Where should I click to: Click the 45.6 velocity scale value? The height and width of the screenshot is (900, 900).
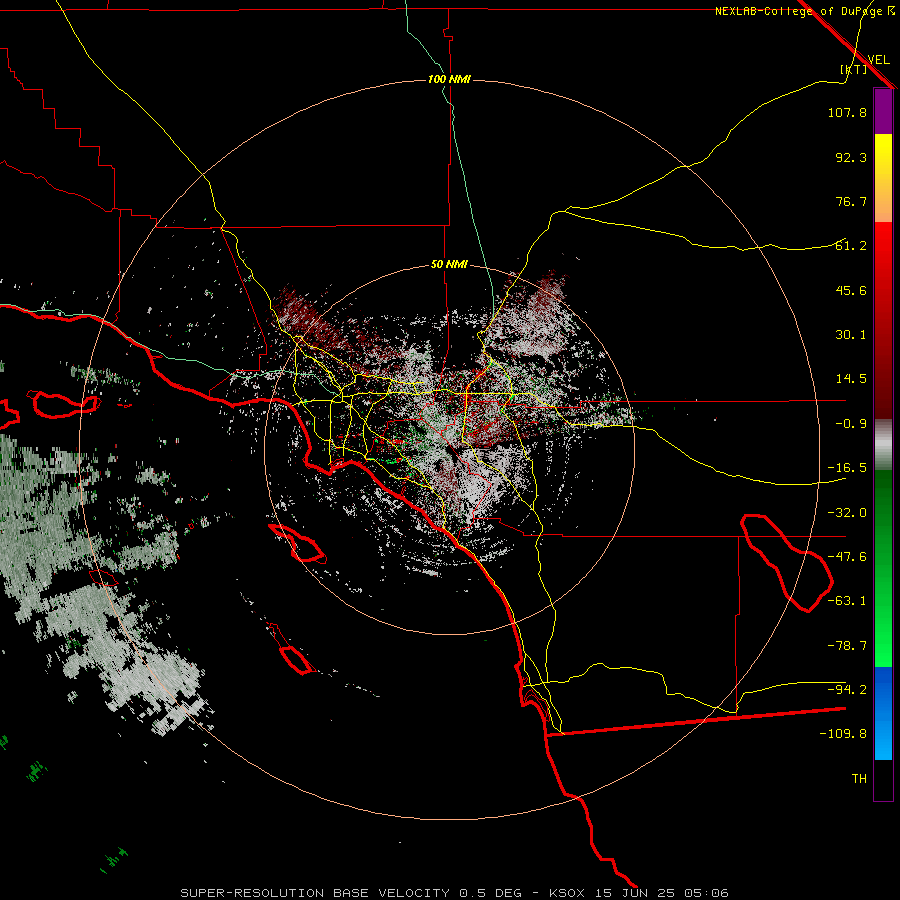point(851,290)
